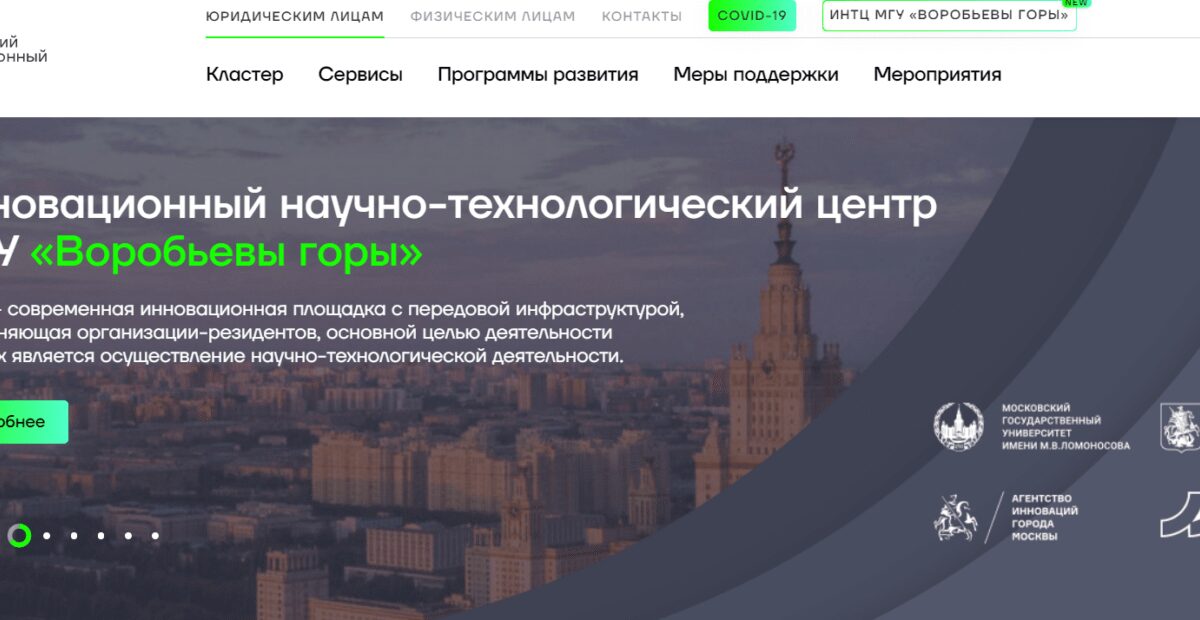1200x620 pixels.
Task: Open the Меры поддержки menu item
Action: point(755,74)
